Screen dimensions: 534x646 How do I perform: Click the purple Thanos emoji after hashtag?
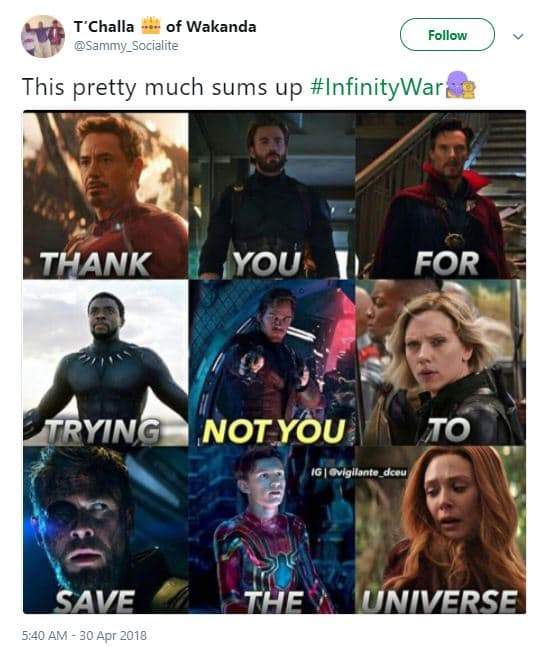point(461,84)
